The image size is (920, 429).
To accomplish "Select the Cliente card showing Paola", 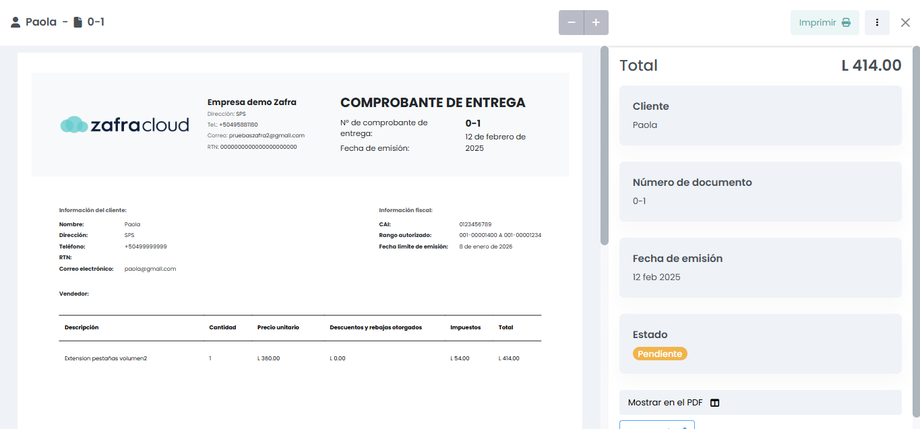I will tap(760, 116).
